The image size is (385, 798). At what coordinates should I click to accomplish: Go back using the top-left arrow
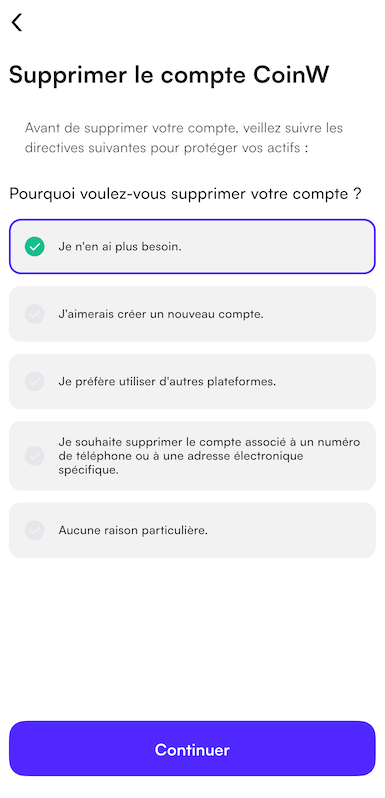tap(17, 22)
